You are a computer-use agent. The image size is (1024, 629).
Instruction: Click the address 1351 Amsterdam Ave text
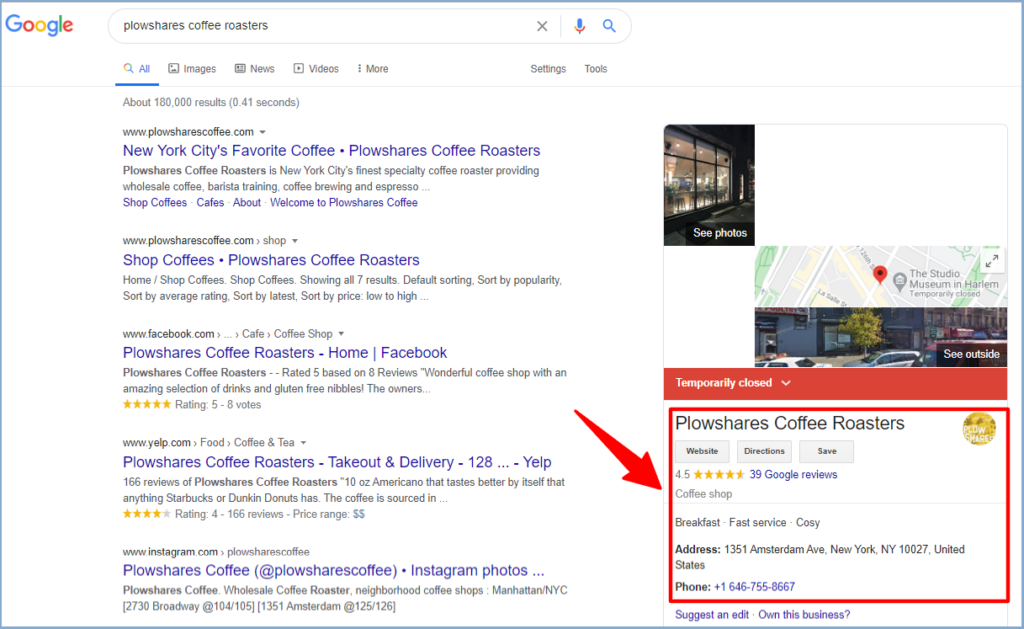820,557
